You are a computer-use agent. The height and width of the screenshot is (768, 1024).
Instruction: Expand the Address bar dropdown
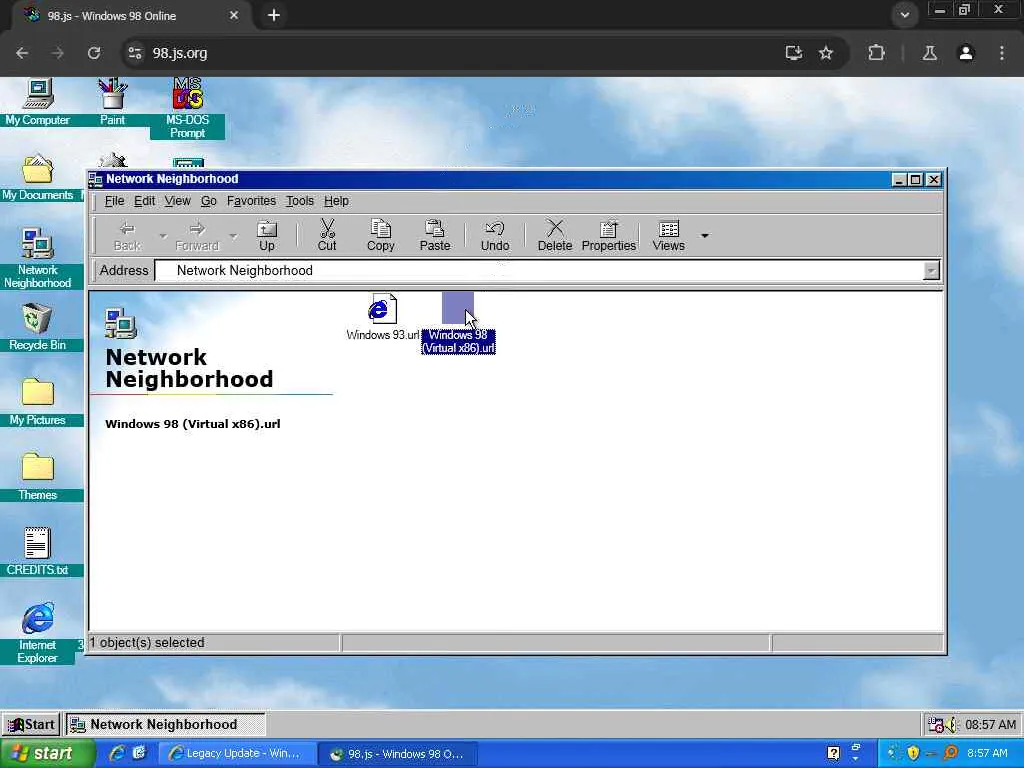[x=931, y=270]
